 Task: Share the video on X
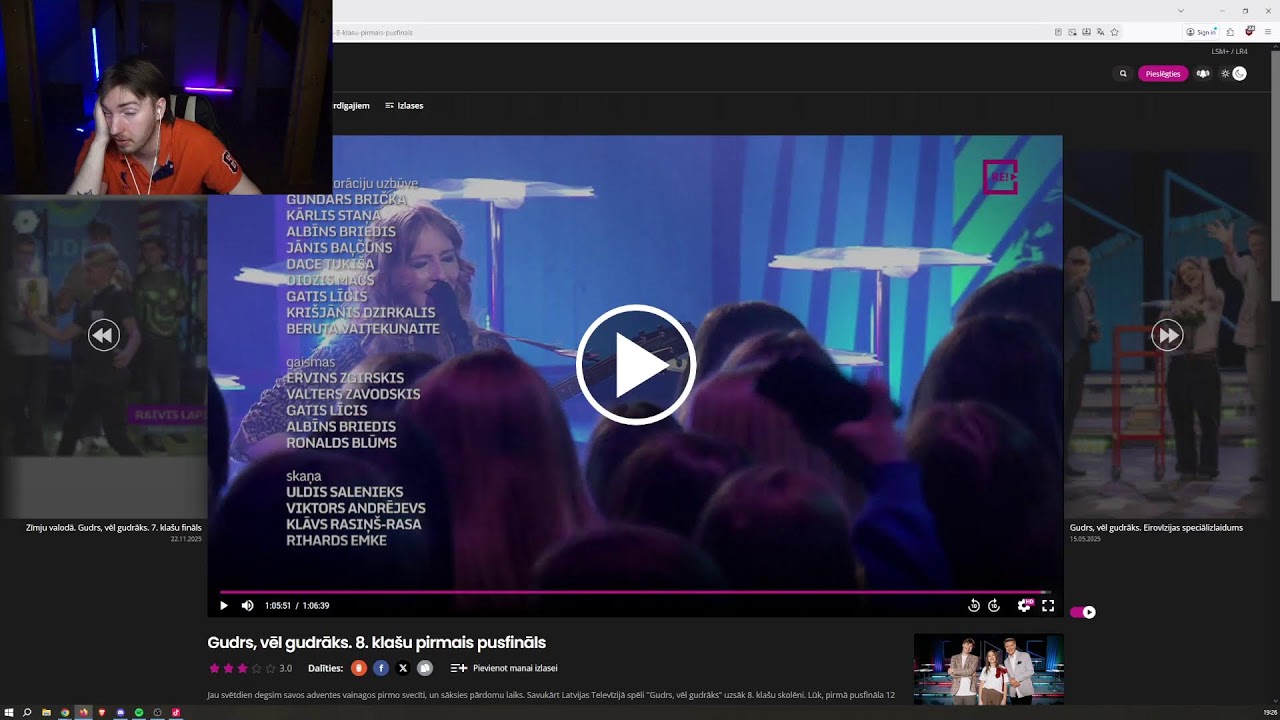click(403, 668)
